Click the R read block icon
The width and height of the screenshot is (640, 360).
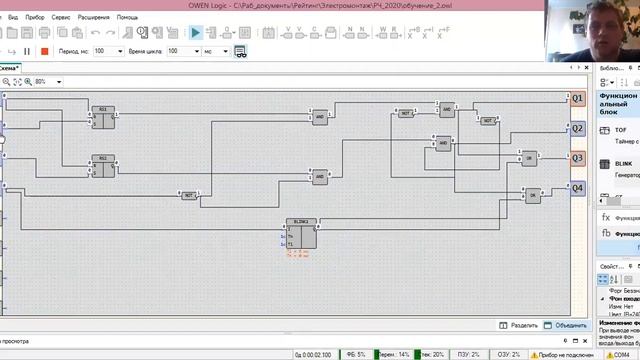pos(395,33)
